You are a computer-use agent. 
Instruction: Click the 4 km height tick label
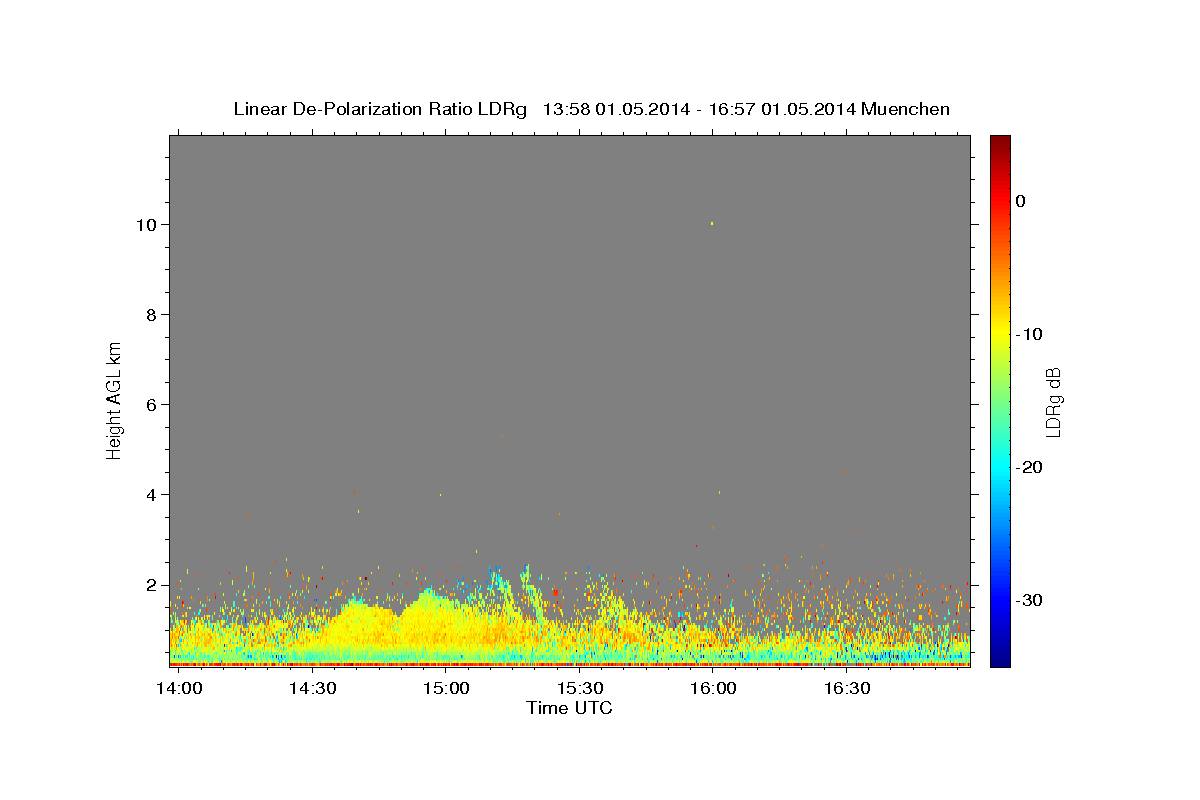[x=152, y=494]
